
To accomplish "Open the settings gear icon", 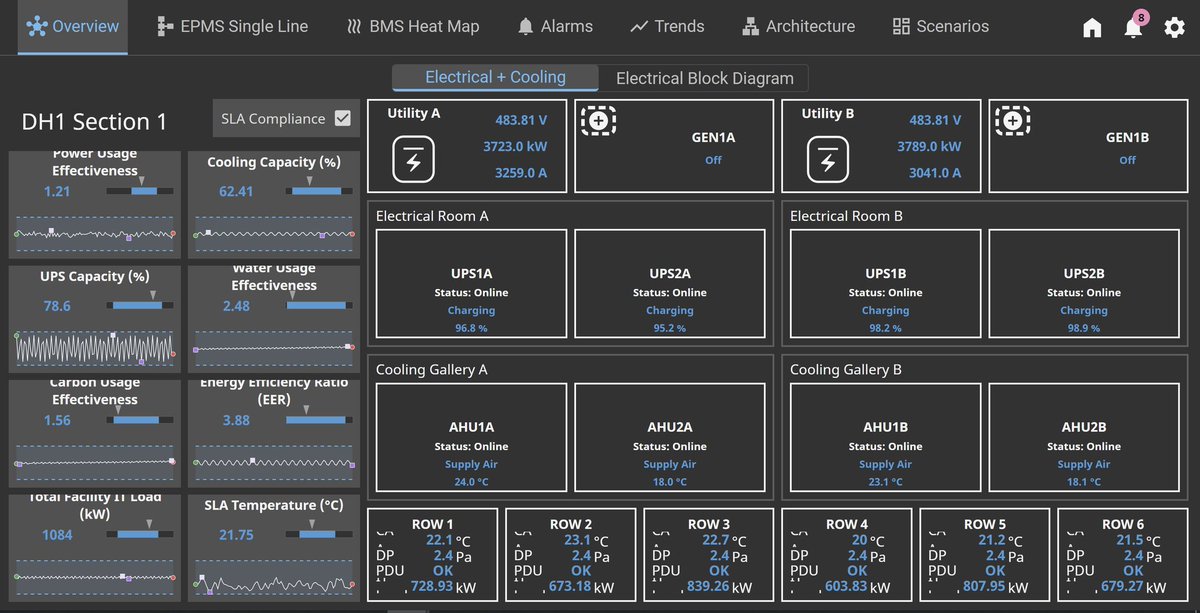I will pos(1175,28).
